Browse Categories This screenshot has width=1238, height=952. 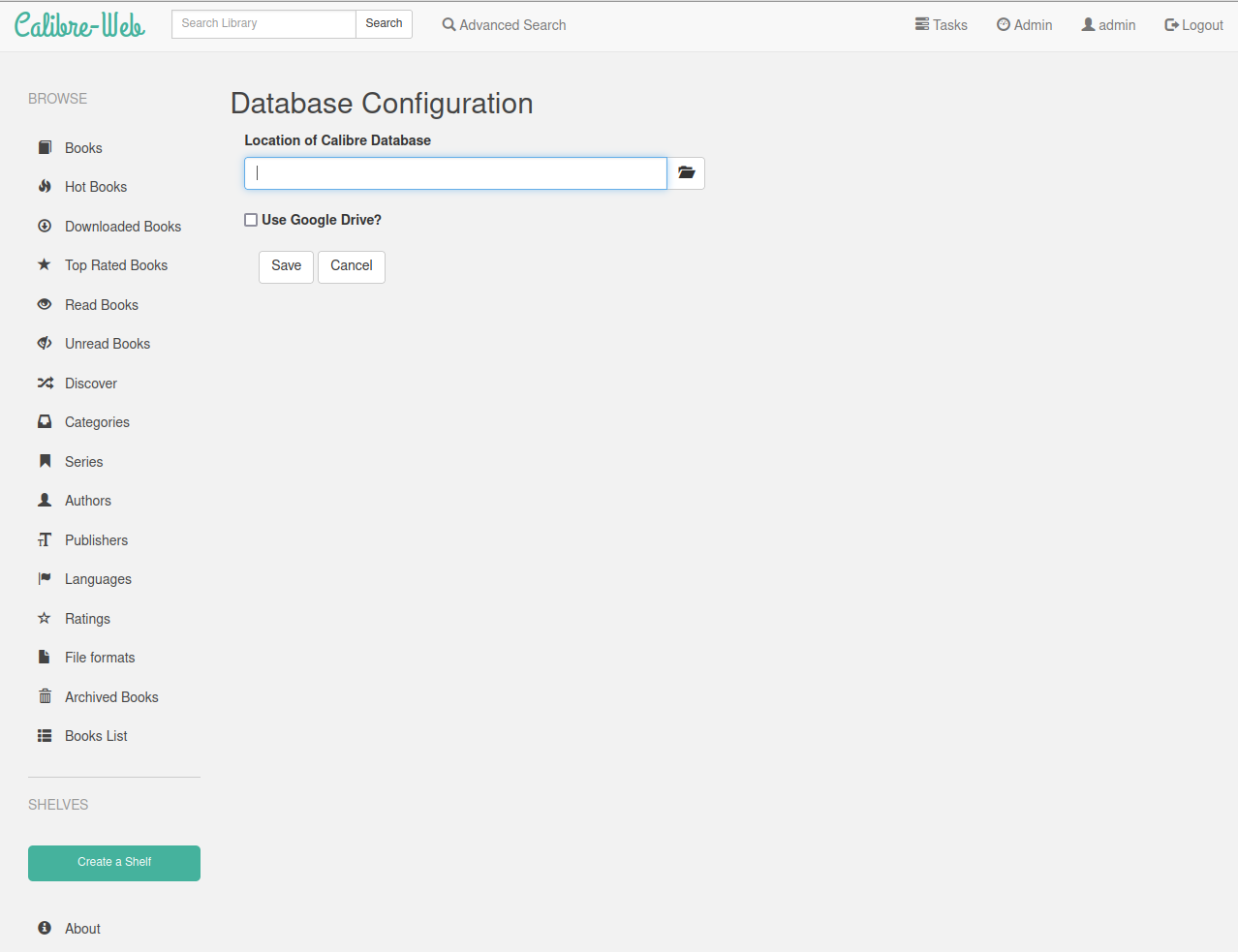97,422
